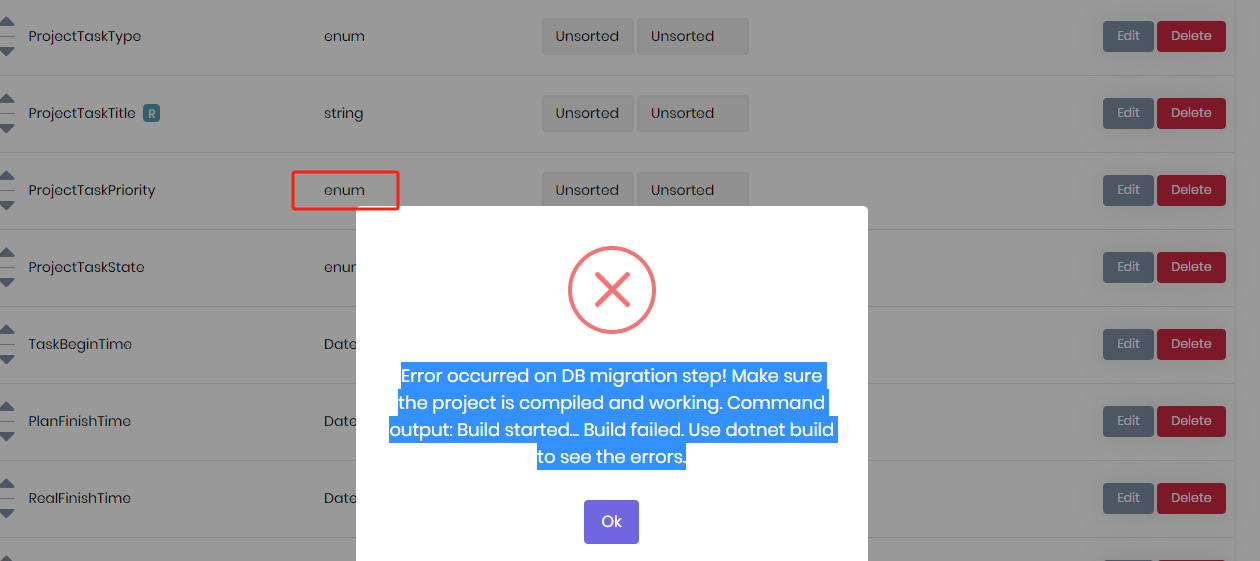
Task: Move ProjectTaskPriority up with its arrow
Action: [x=6, y=175]
